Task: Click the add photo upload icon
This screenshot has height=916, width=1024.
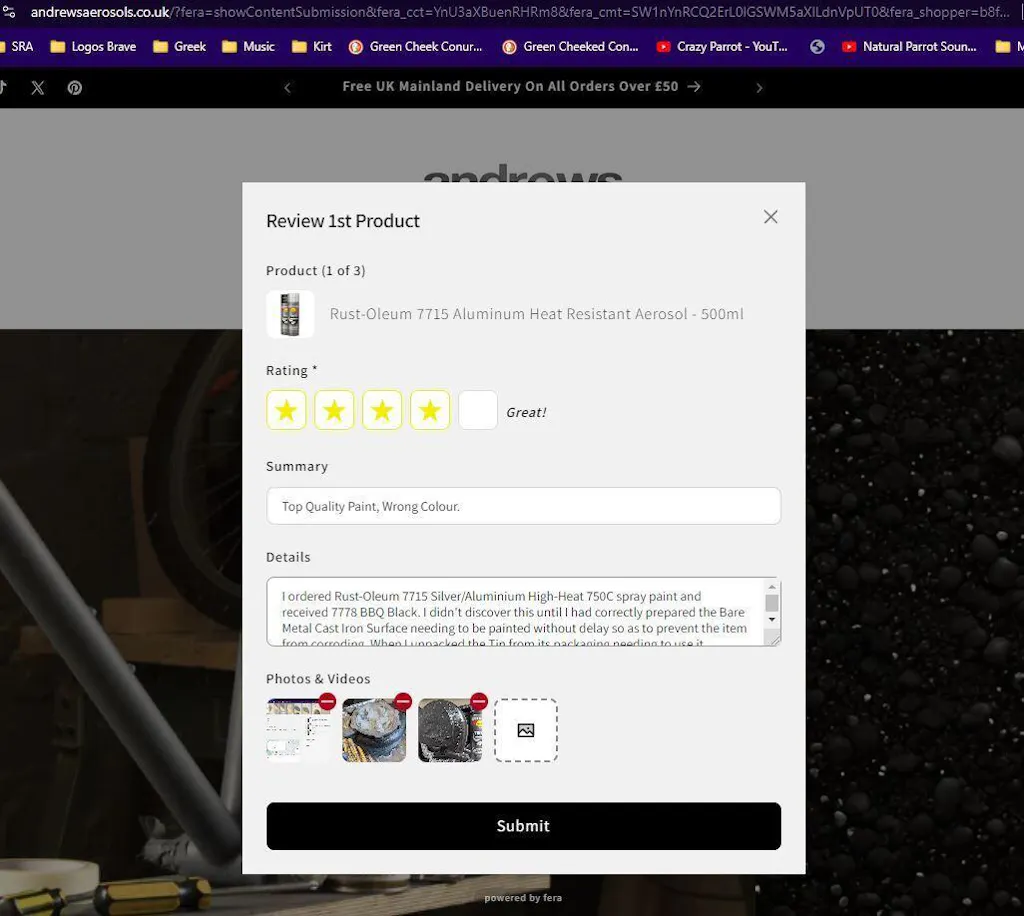Action: click(526, 730)
